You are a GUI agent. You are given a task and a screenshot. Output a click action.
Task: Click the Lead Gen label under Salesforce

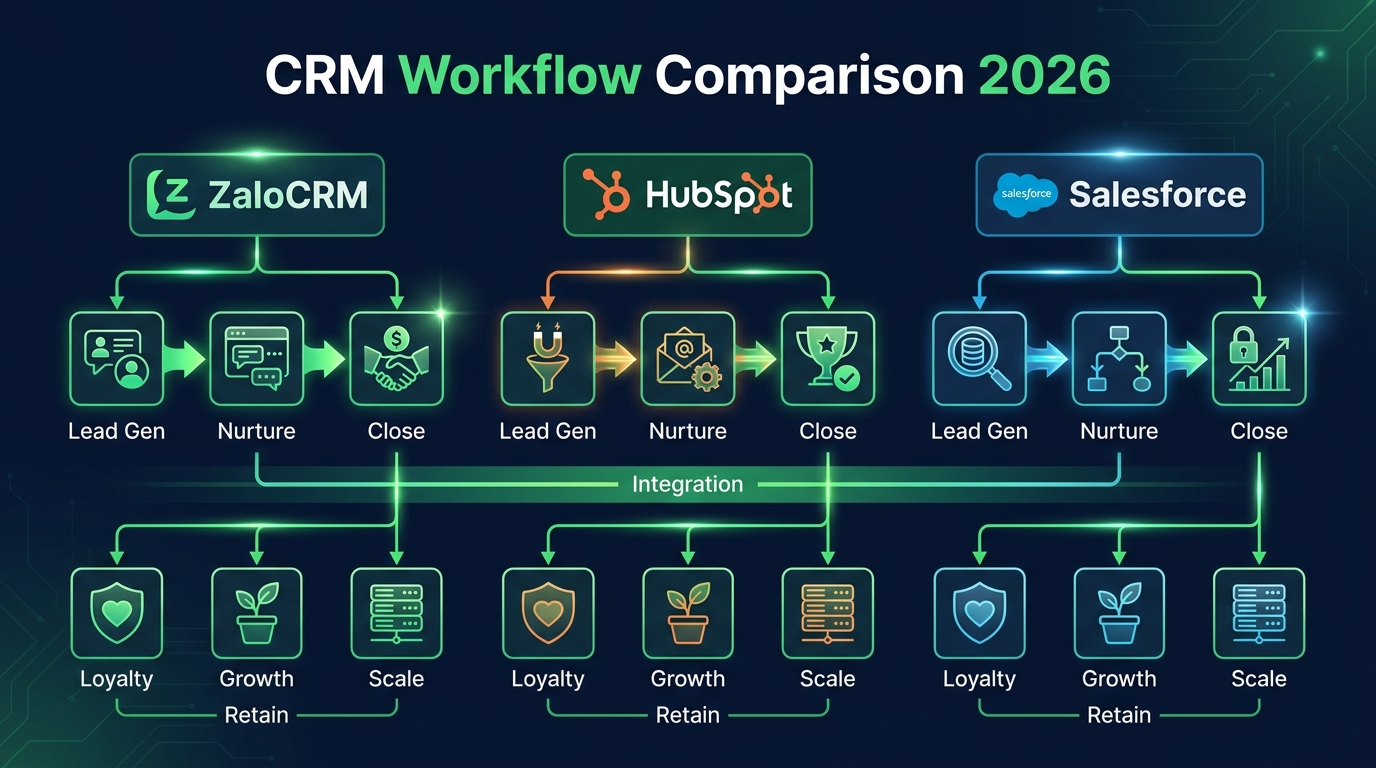pyautogui.click(x=979, y=432)
